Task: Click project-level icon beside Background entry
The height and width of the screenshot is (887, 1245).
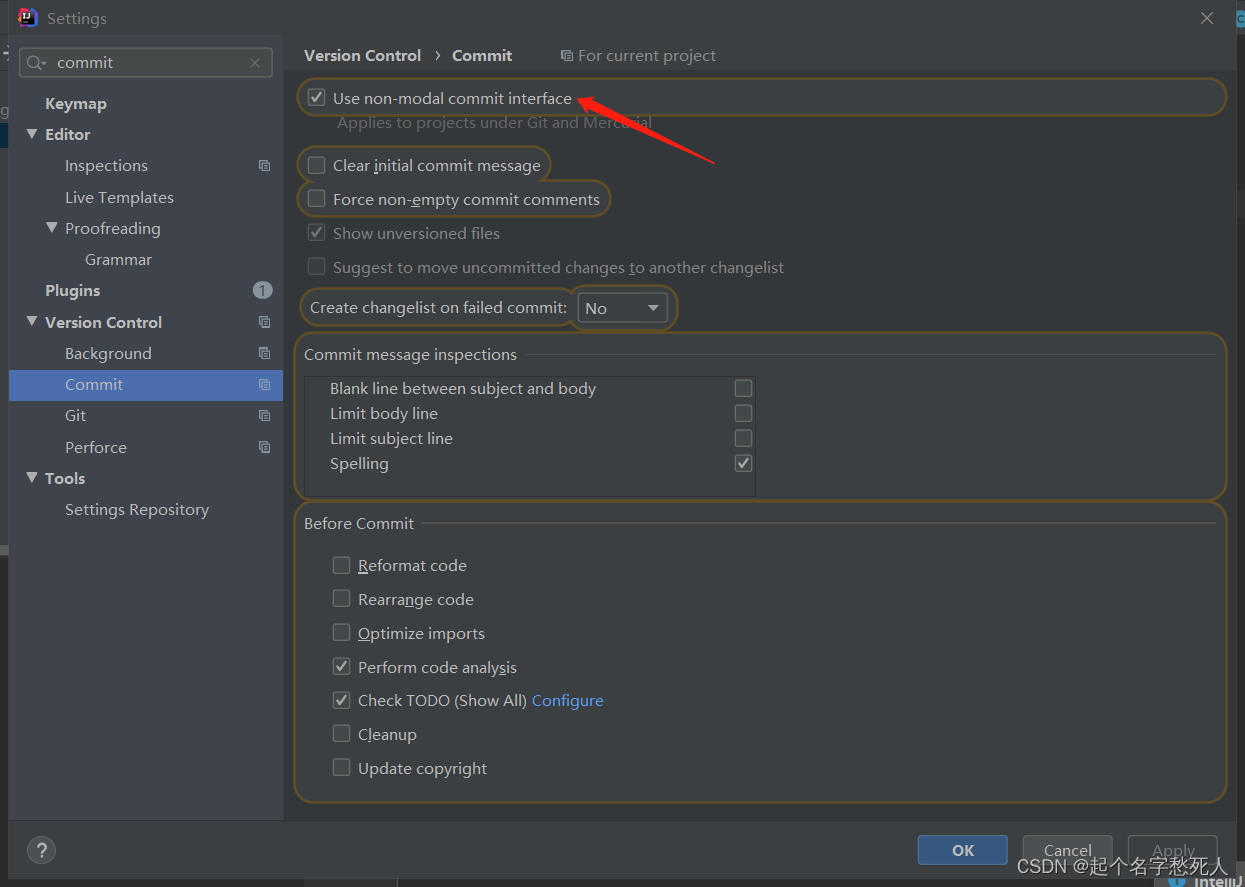Action: pos(264,353)
